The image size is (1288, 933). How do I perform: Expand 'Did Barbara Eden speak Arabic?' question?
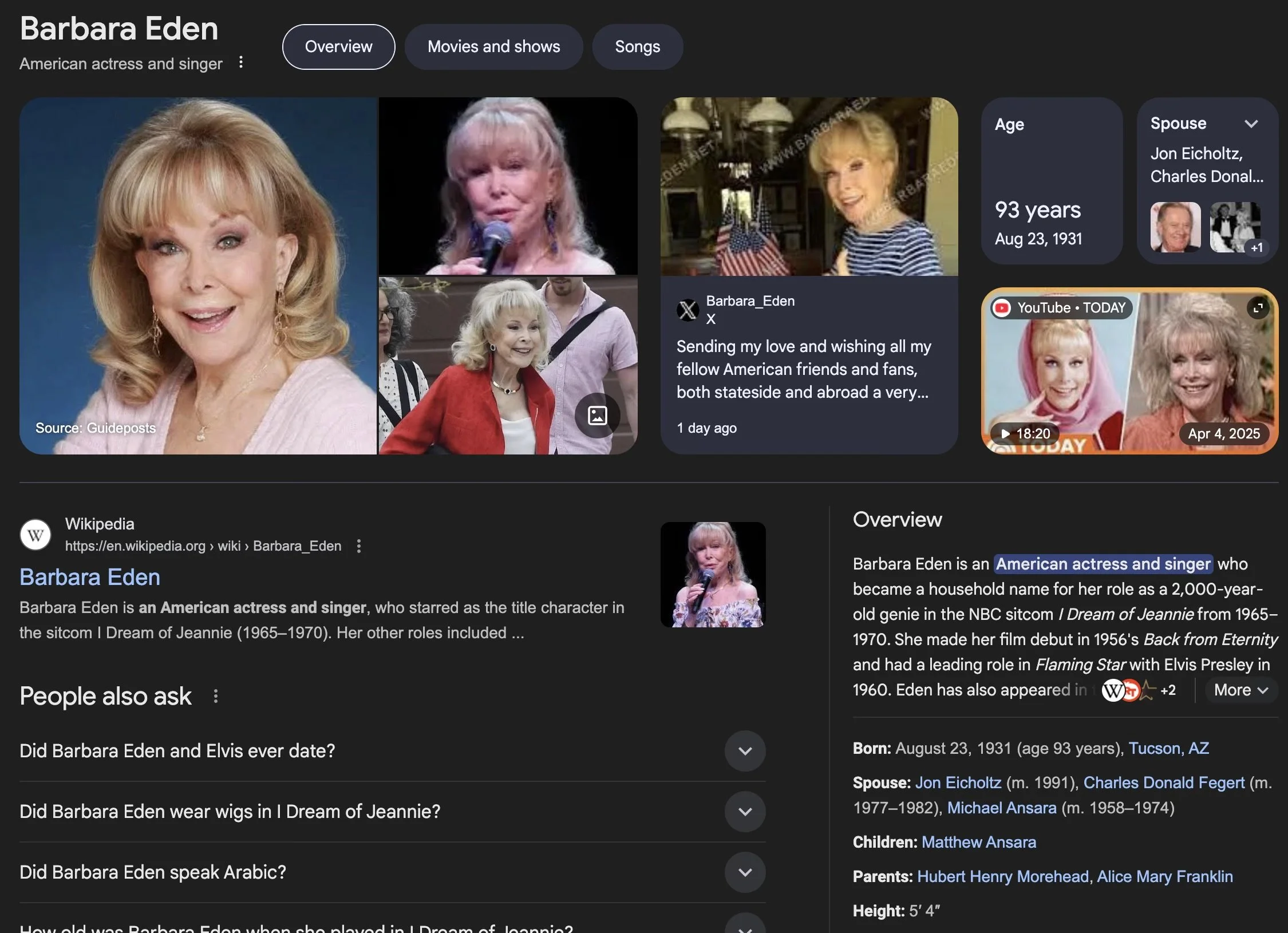[x=745, y=872]
